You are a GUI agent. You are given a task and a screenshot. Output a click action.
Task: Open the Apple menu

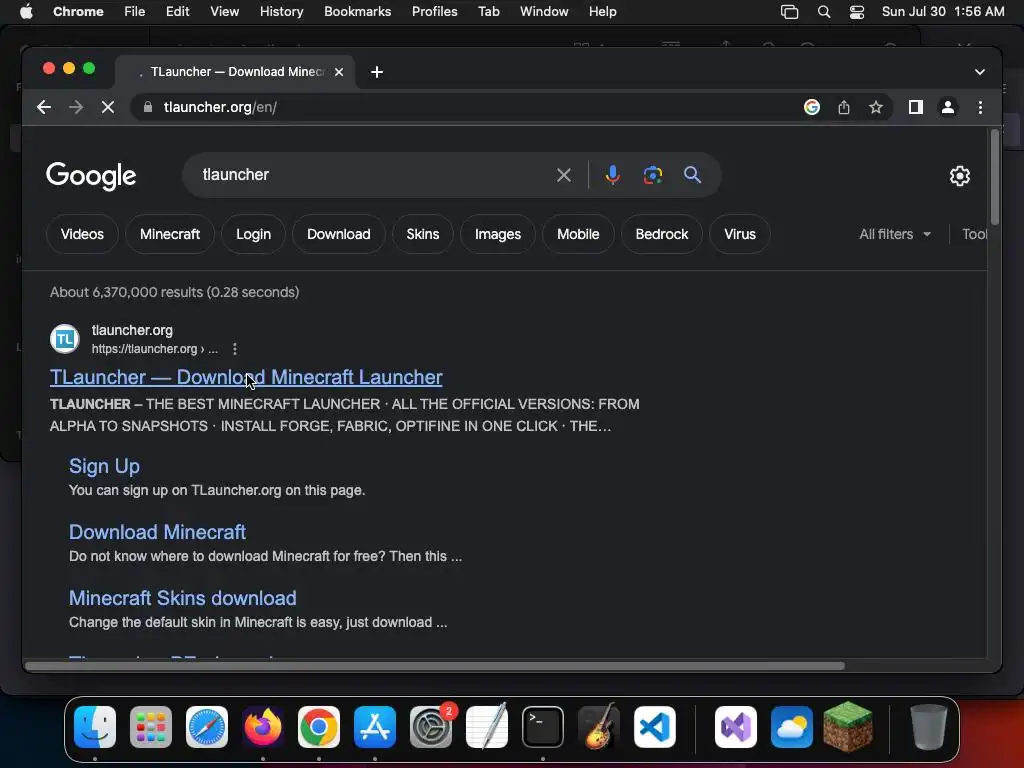[26, 12]
